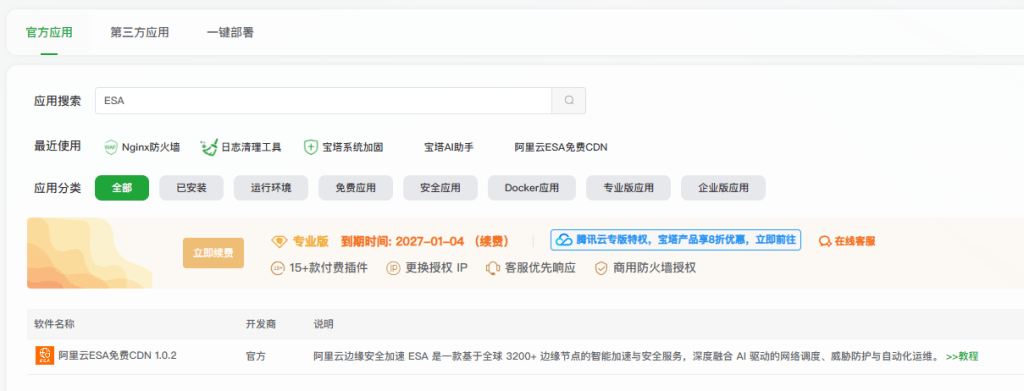
Task: Filter by 运行环境 category
Action: tap(271, 188)
